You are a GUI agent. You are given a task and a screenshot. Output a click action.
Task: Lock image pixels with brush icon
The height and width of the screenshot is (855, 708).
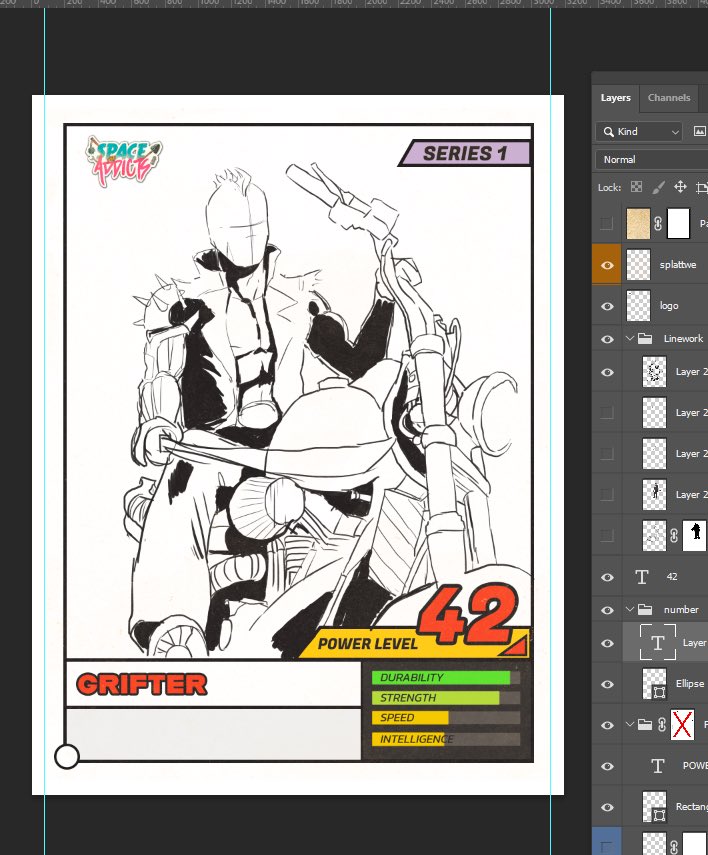point(658,187)
